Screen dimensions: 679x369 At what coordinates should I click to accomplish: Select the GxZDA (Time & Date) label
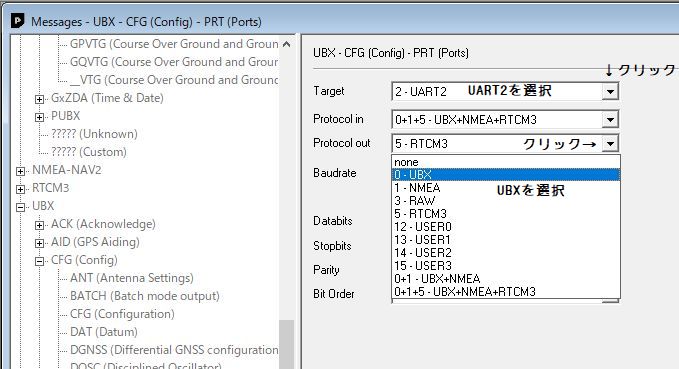[x=107, y=98]
